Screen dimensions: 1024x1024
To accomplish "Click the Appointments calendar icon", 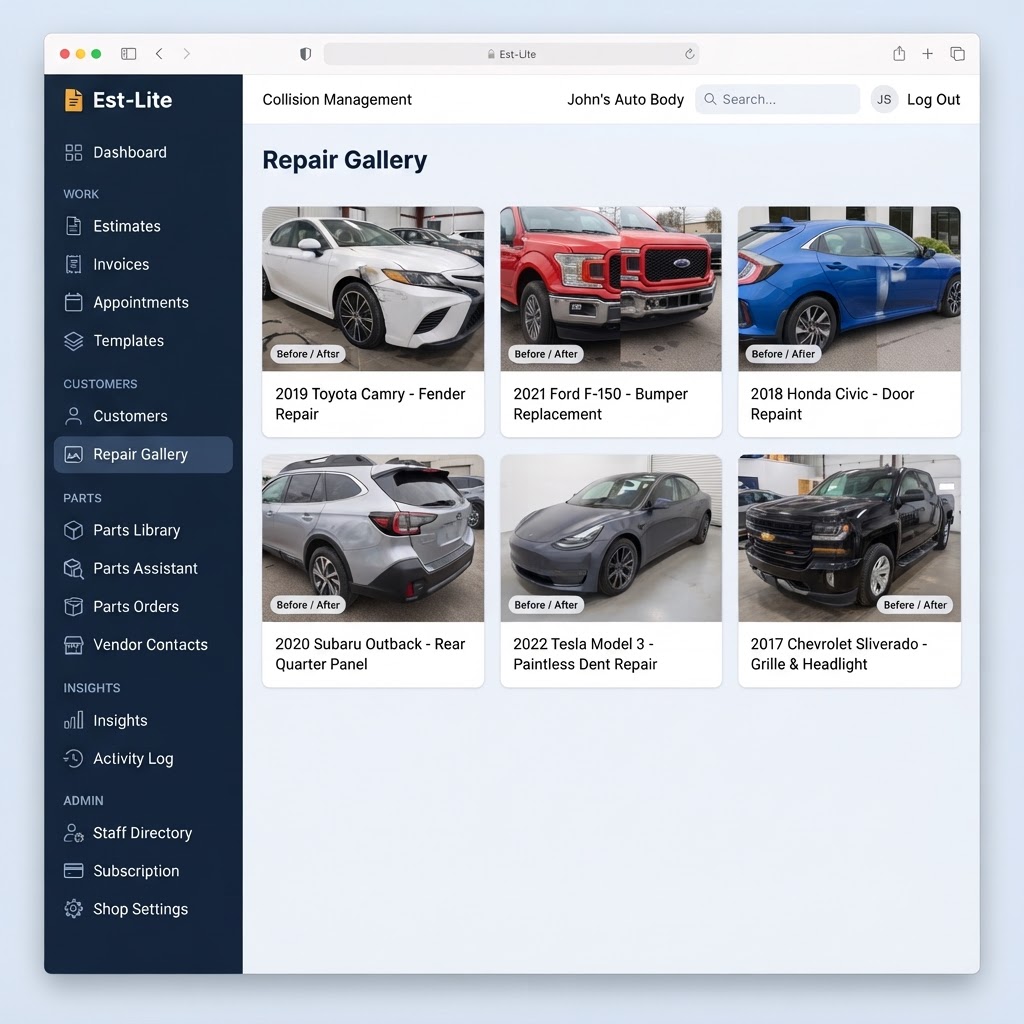I will point(74,302).
